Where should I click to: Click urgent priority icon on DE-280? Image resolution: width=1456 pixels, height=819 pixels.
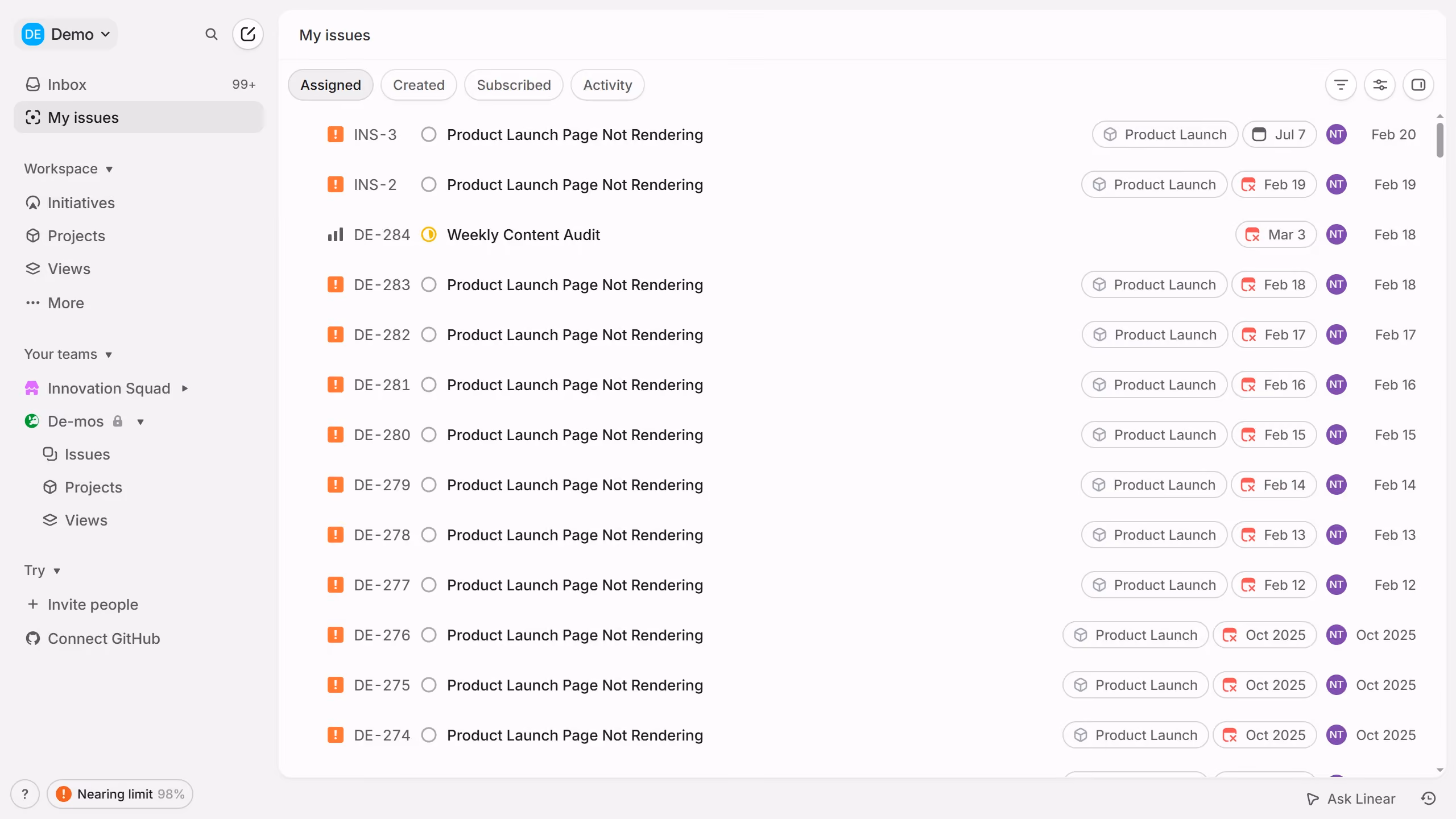pyautogui.click(x=336, y=435)
